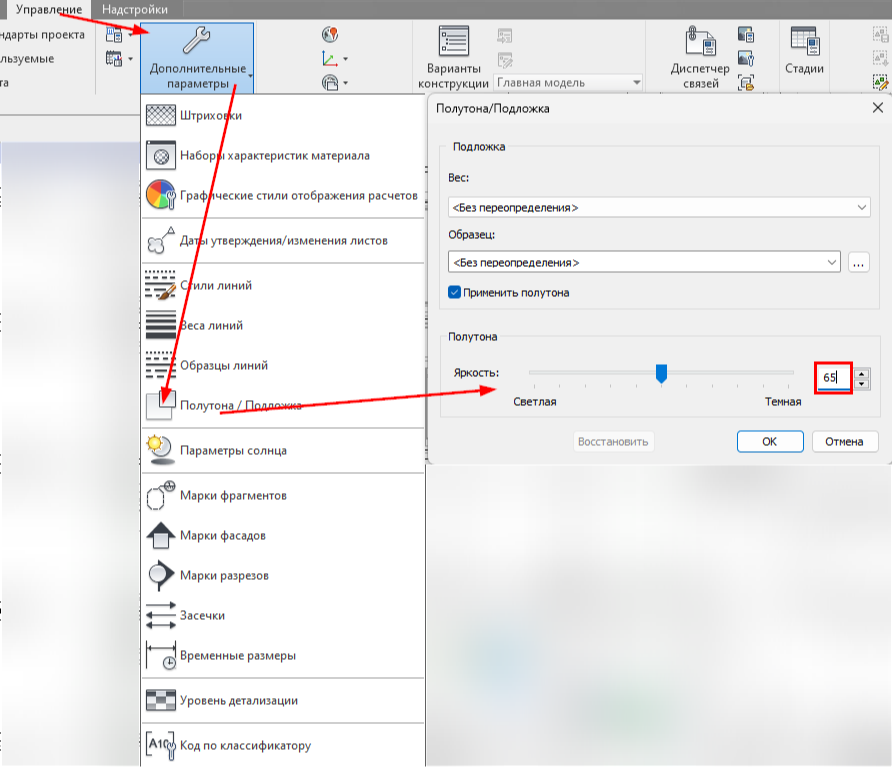Image resolution: width=892 pixels, height=767 pixels.
Task: Open Параметры солнца sun icon
Action: point(161,450)
